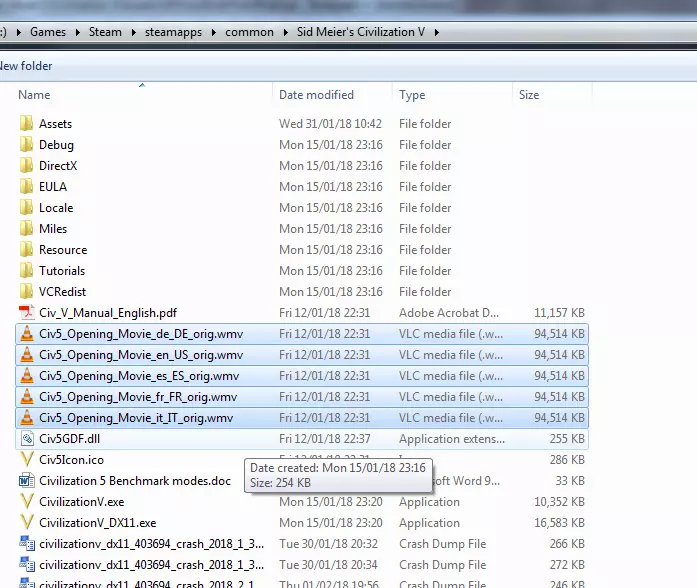This screenshot has width=697, height=588.
Task: Select the VCRedist folder name
Action: click(x=62, y=292)
